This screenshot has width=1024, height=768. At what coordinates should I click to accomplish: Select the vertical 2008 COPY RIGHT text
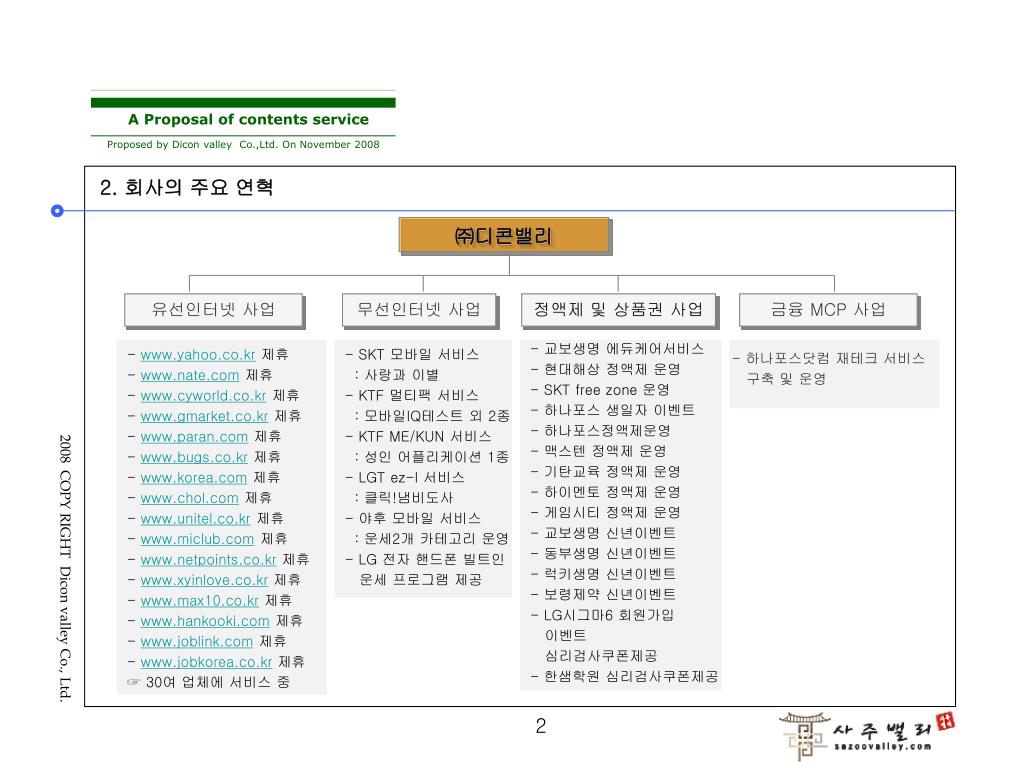click(65, 568)
